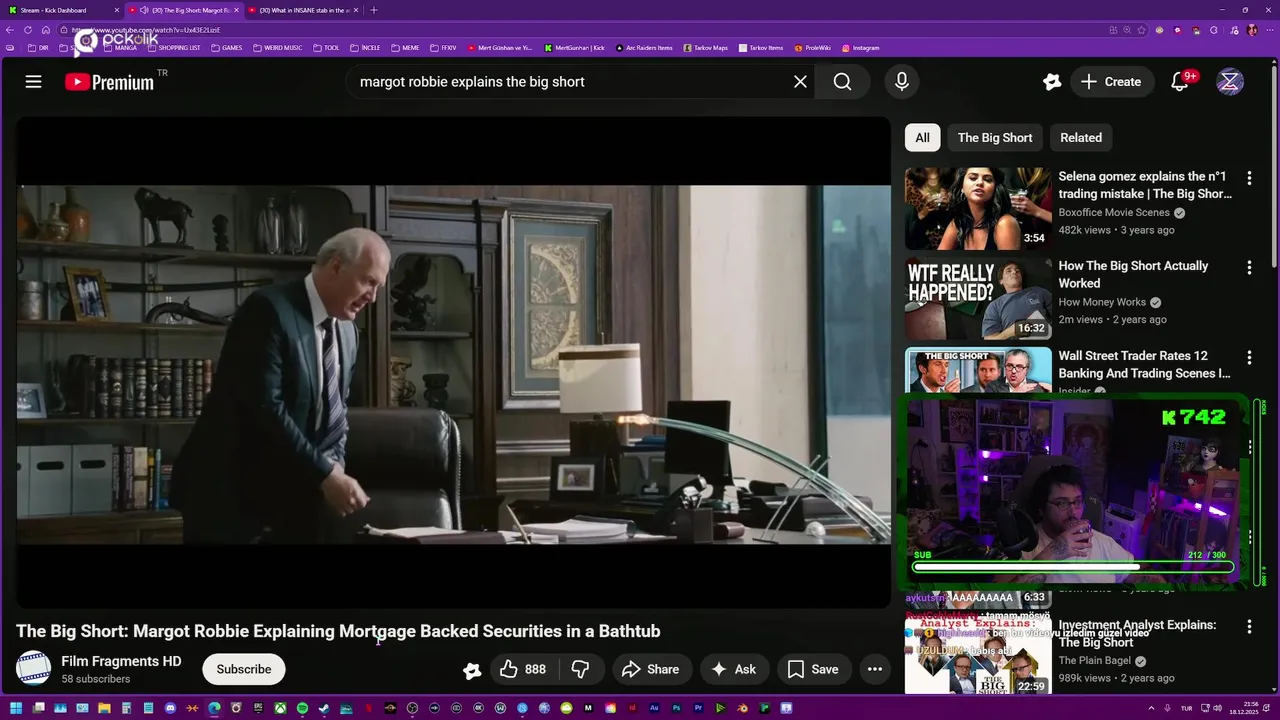The width and height of the screenshot is (1280, 720).
Task: Open a new browser tab
Action: point(374,10)
